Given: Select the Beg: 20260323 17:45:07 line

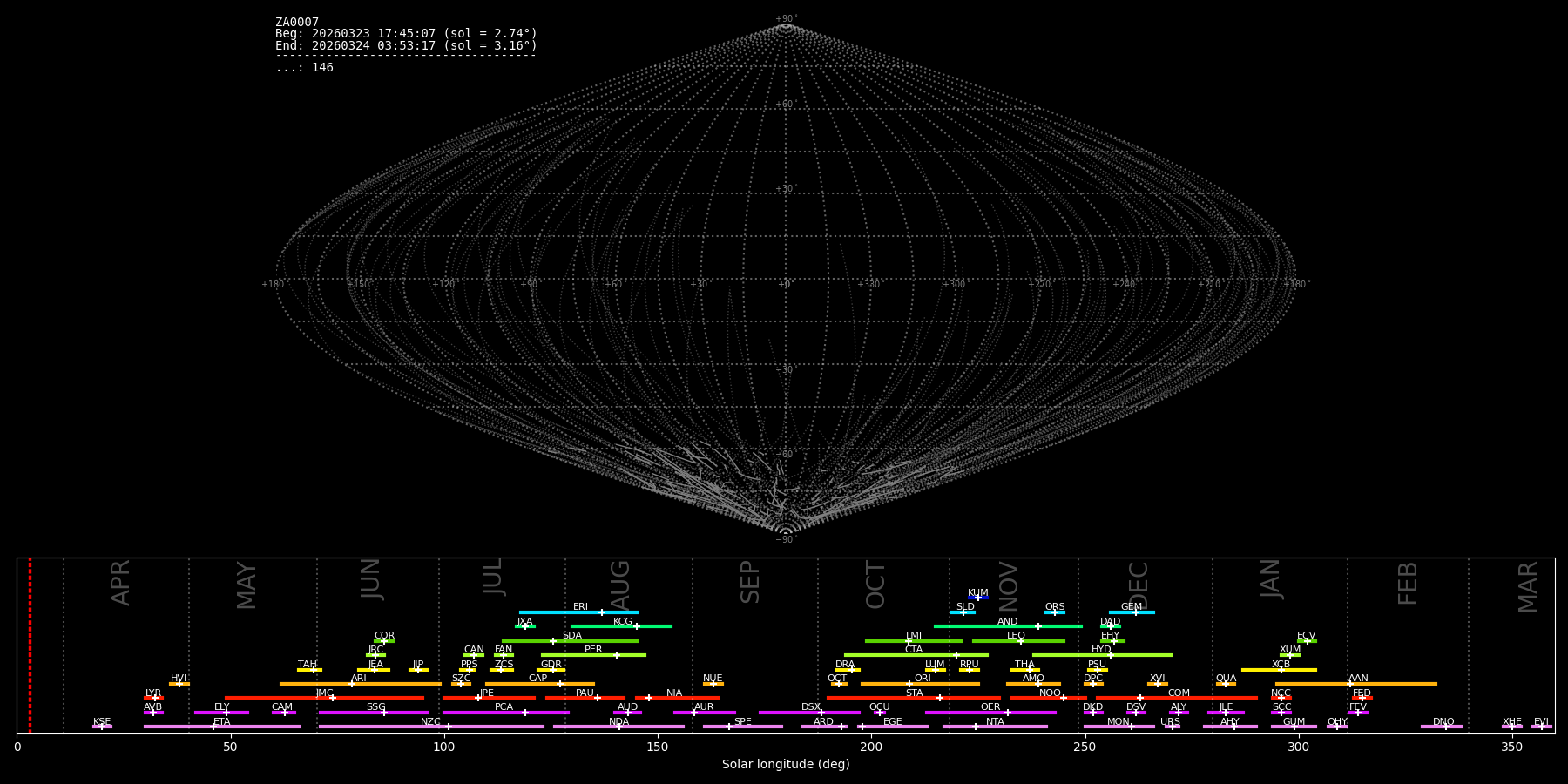Looking at the screenshot, I should (406, 34).
